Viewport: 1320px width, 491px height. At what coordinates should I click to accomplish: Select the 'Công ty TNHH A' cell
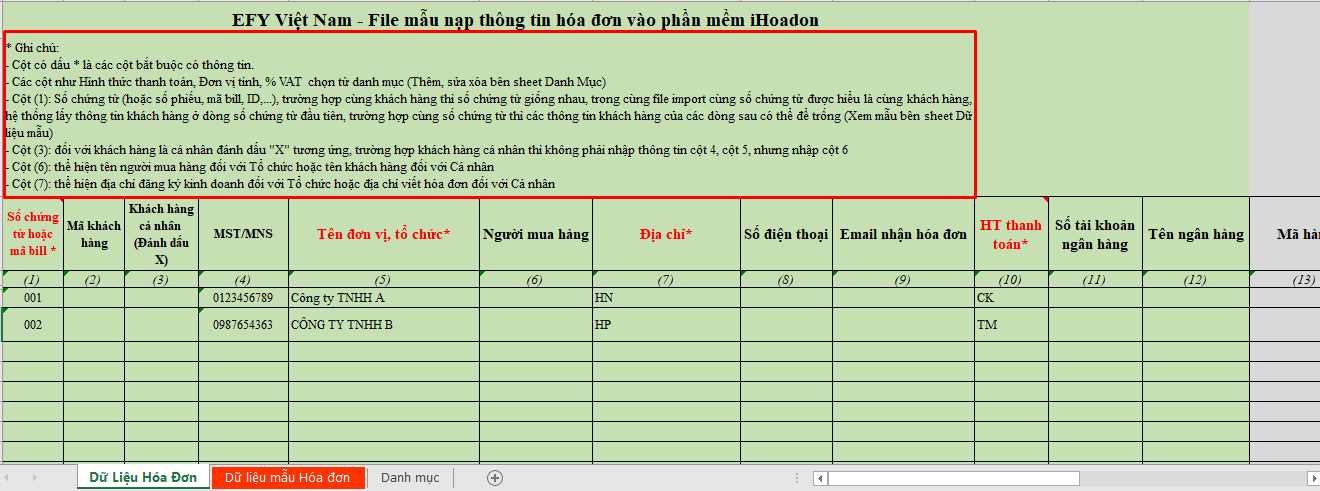pos(384,298)
